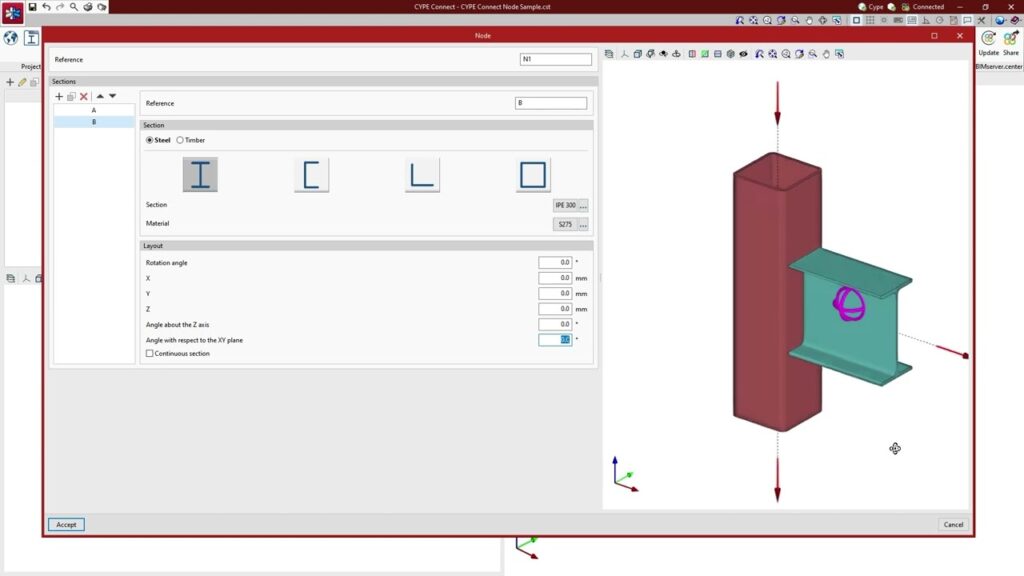This screenshot has height=576, width=1024.
Task: Select section B in the list
Action: [x=94, y=122]
